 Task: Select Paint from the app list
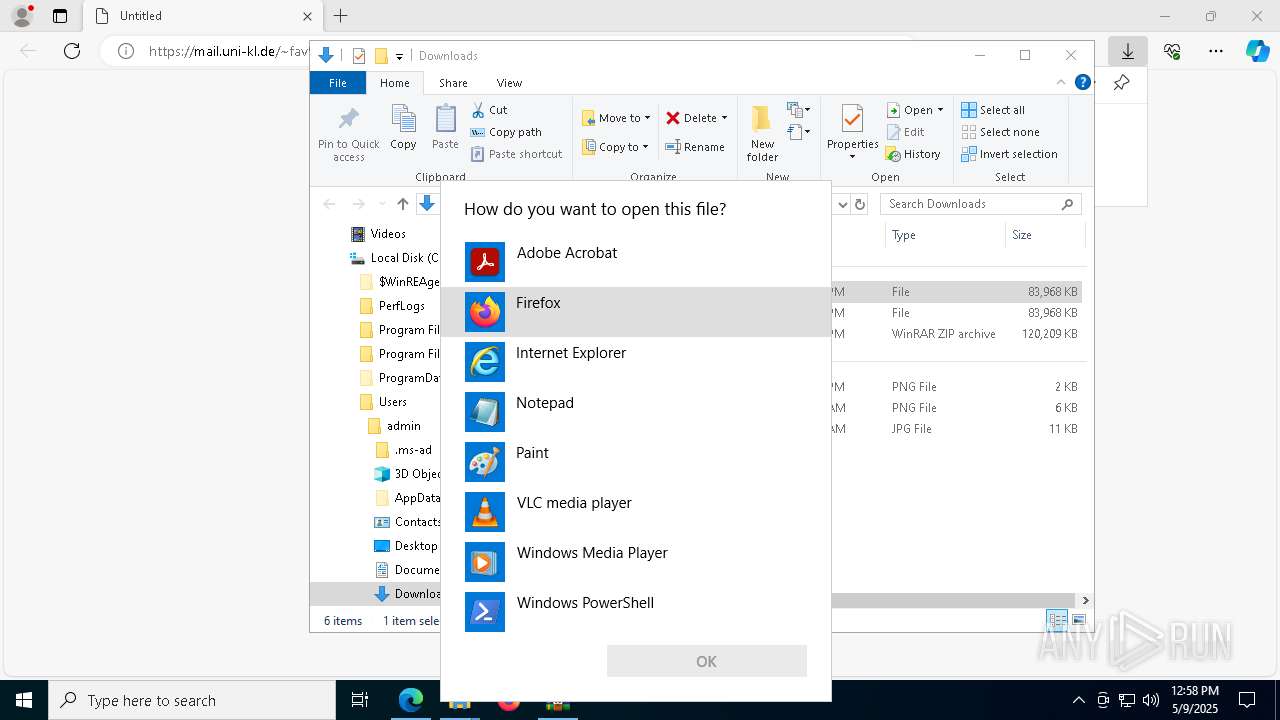635,462
